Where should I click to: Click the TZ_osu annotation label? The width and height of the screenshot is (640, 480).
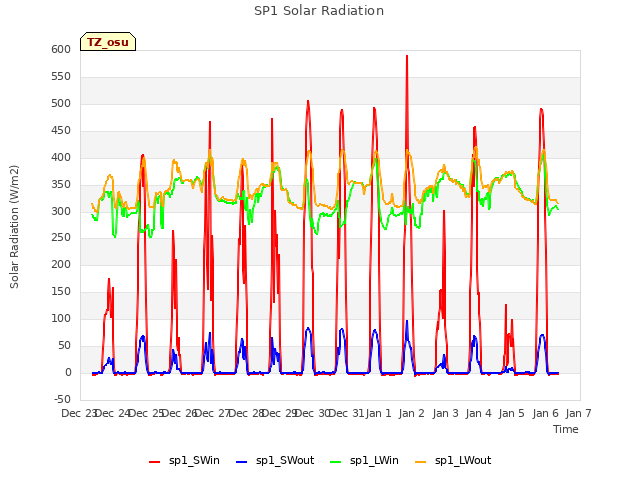click(108, 42)
